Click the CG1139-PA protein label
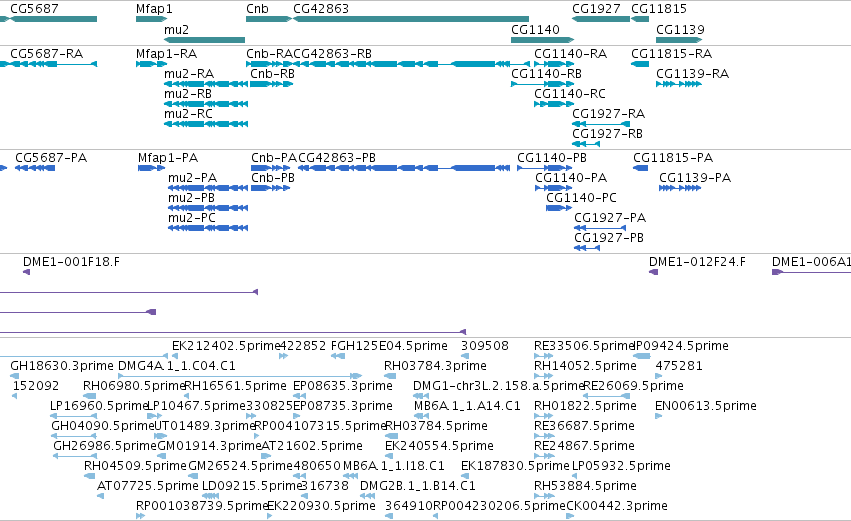The width and height of the screenshot is (851, 521). [x=695, y=178]
